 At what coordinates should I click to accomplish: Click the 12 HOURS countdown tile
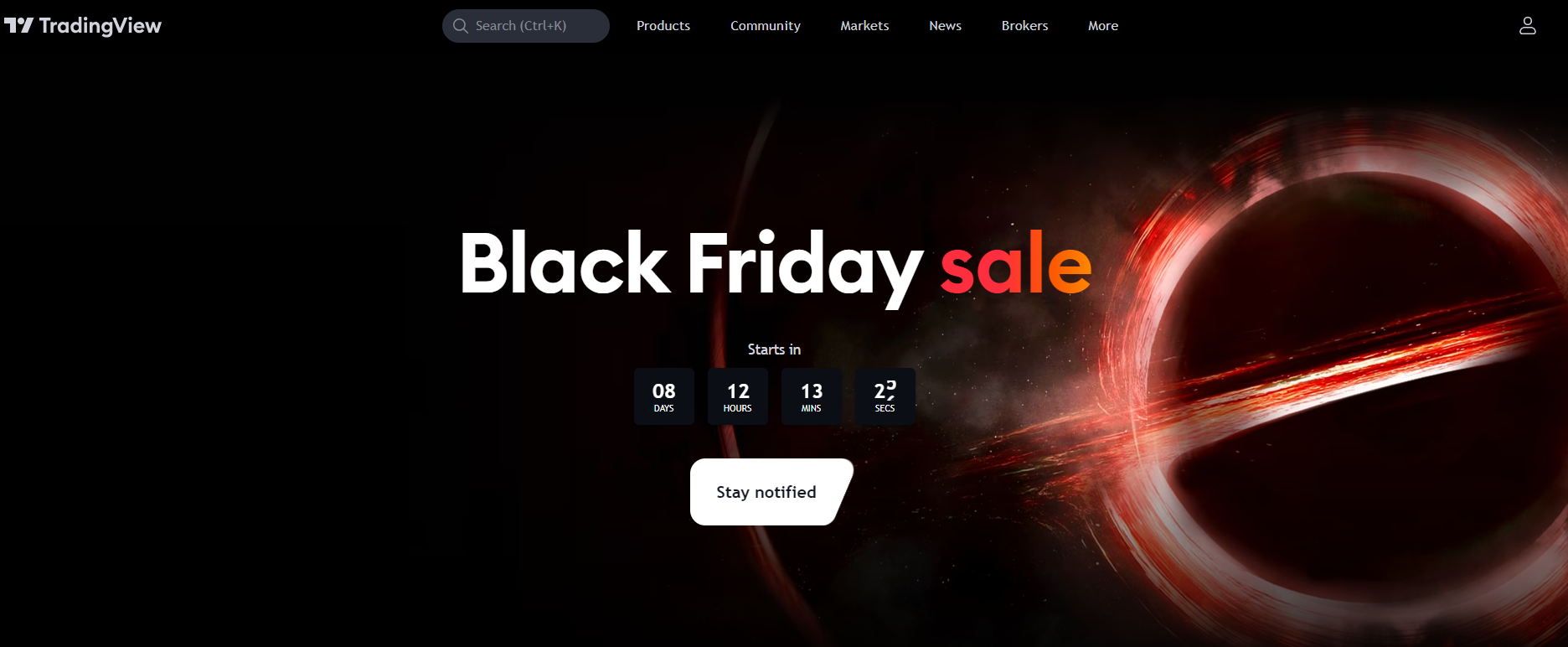click(738, 396)
